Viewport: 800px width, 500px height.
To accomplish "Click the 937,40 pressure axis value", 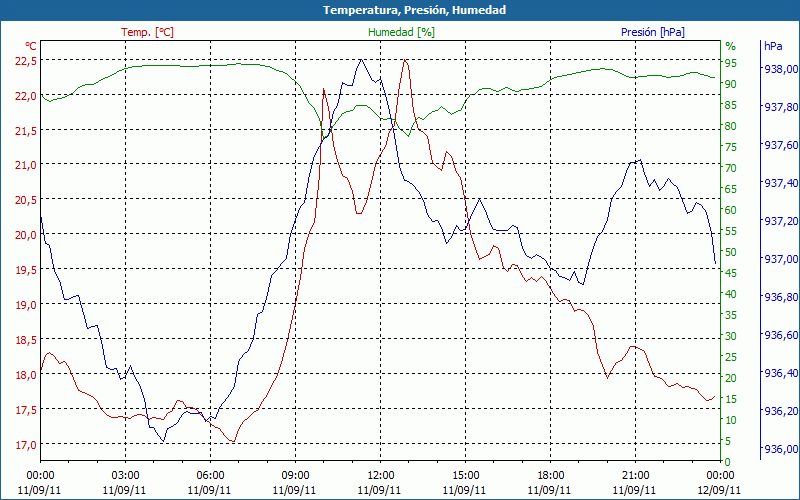I will pos(779,183).
